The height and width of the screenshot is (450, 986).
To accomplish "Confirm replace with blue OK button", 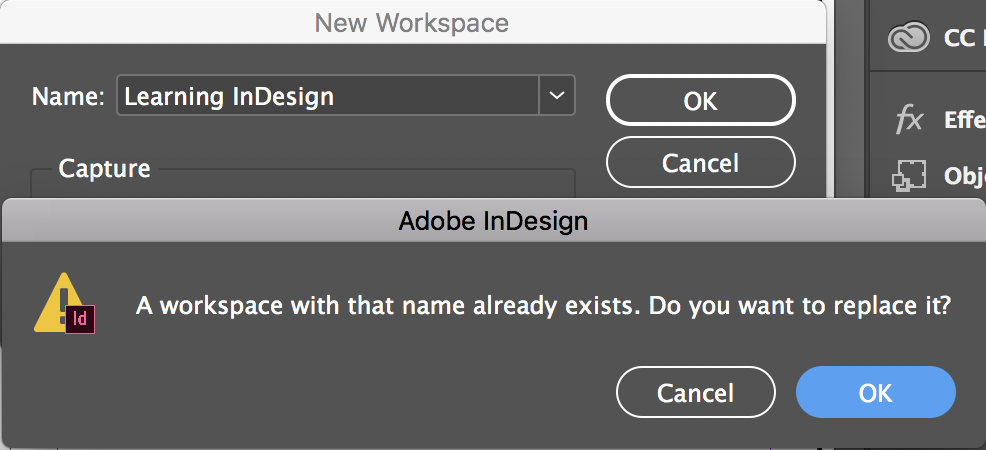I will coord(875,392).
